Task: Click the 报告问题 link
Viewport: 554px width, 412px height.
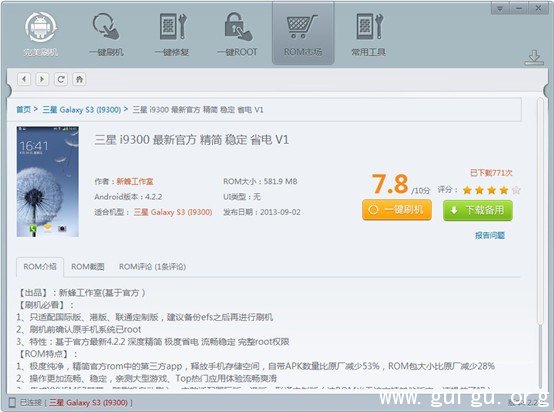Action: pyautogui.click(x=490, y=235)
